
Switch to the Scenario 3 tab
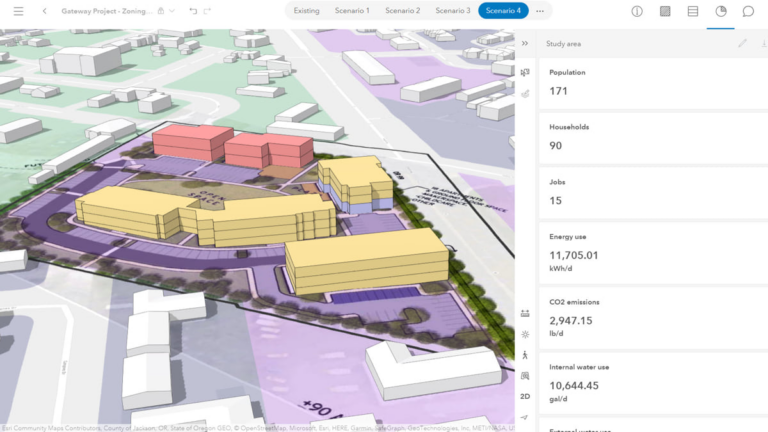[x=453, y=11]
